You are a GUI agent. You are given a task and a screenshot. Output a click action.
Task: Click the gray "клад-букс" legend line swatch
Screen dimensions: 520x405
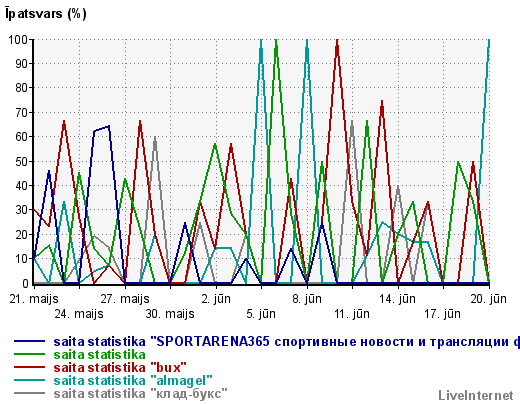coord(29,393)
